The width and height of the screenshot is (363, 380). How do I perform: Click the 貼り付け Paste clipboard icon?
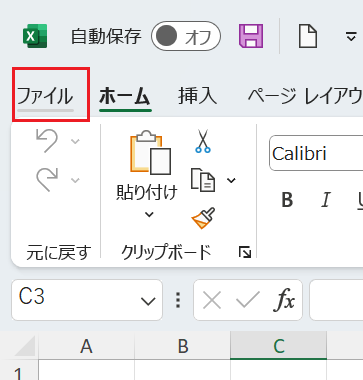pyautogui.click(x=150, y=153)
